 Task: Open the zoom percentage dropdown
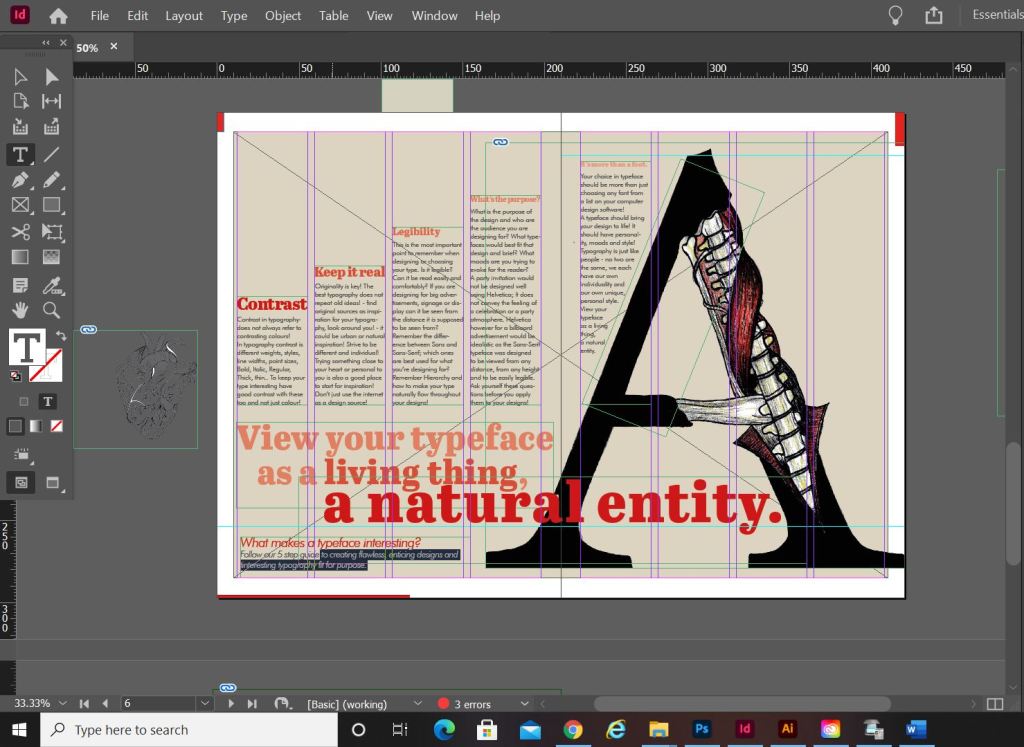tap(62, 704)
